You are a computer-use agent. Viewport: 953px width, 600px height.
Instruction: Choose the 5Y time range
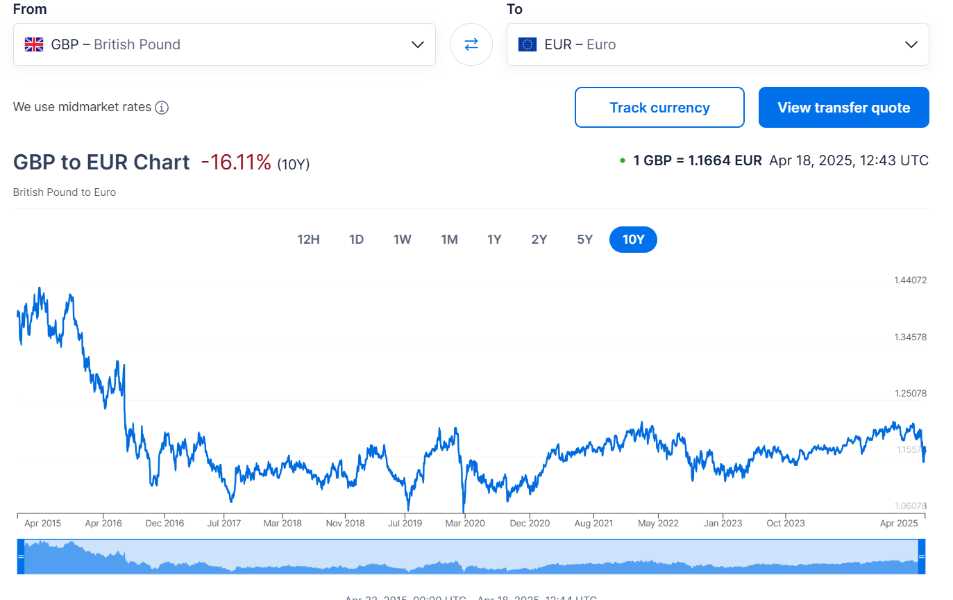click(585, 240)
